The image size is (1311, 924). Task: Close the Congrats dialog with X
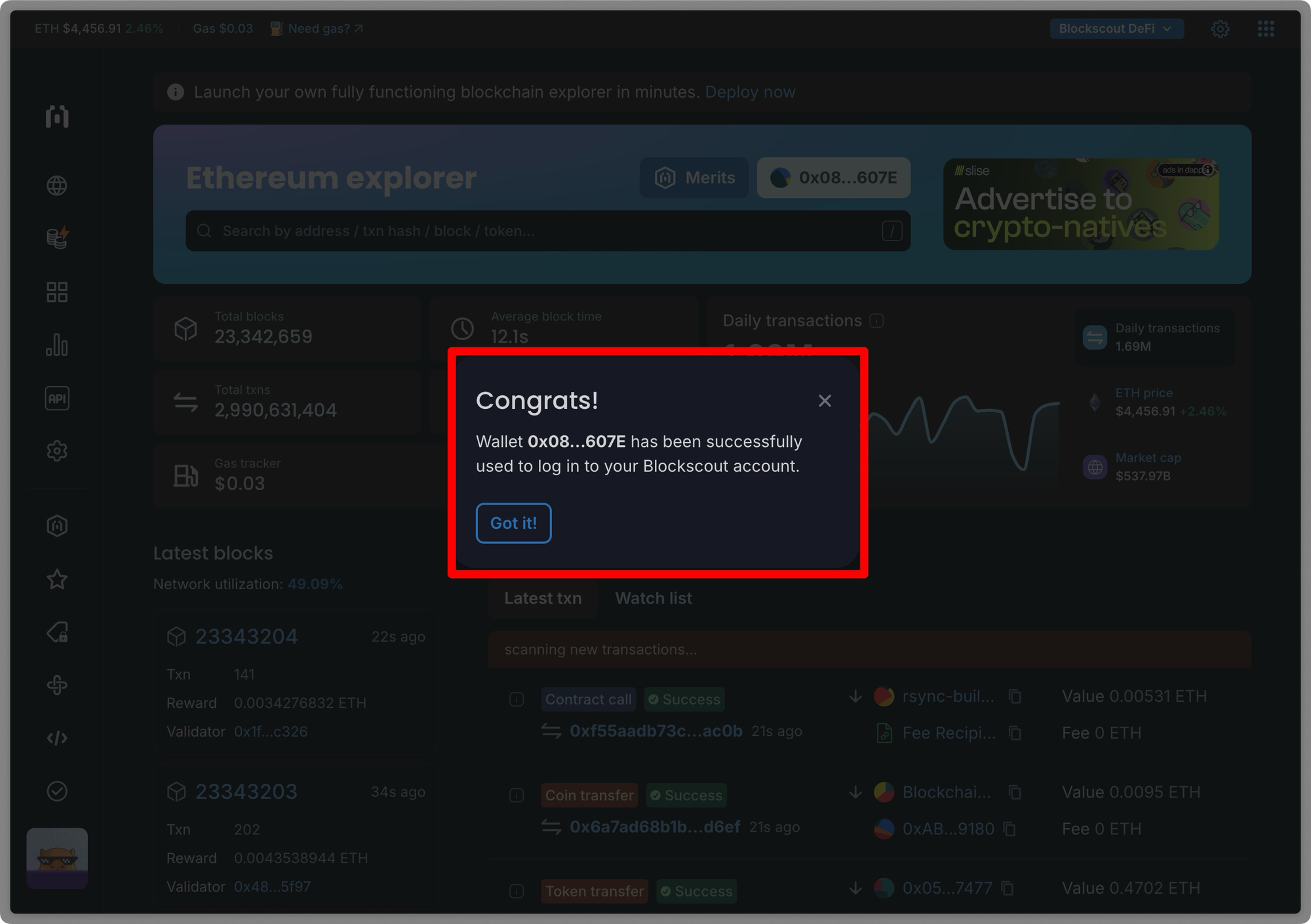click(825, 400)
